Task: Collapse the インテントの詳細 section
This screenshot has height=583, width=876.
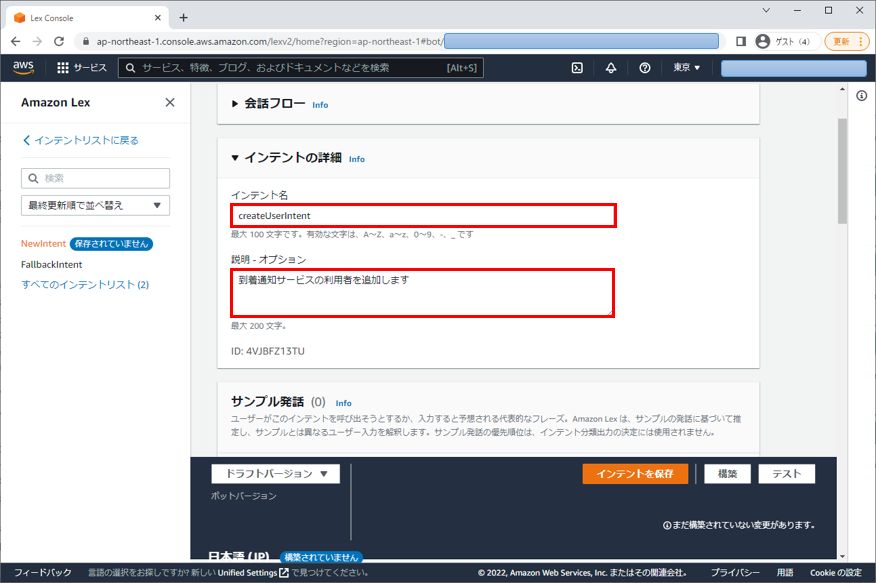Action: click(235, 158)
